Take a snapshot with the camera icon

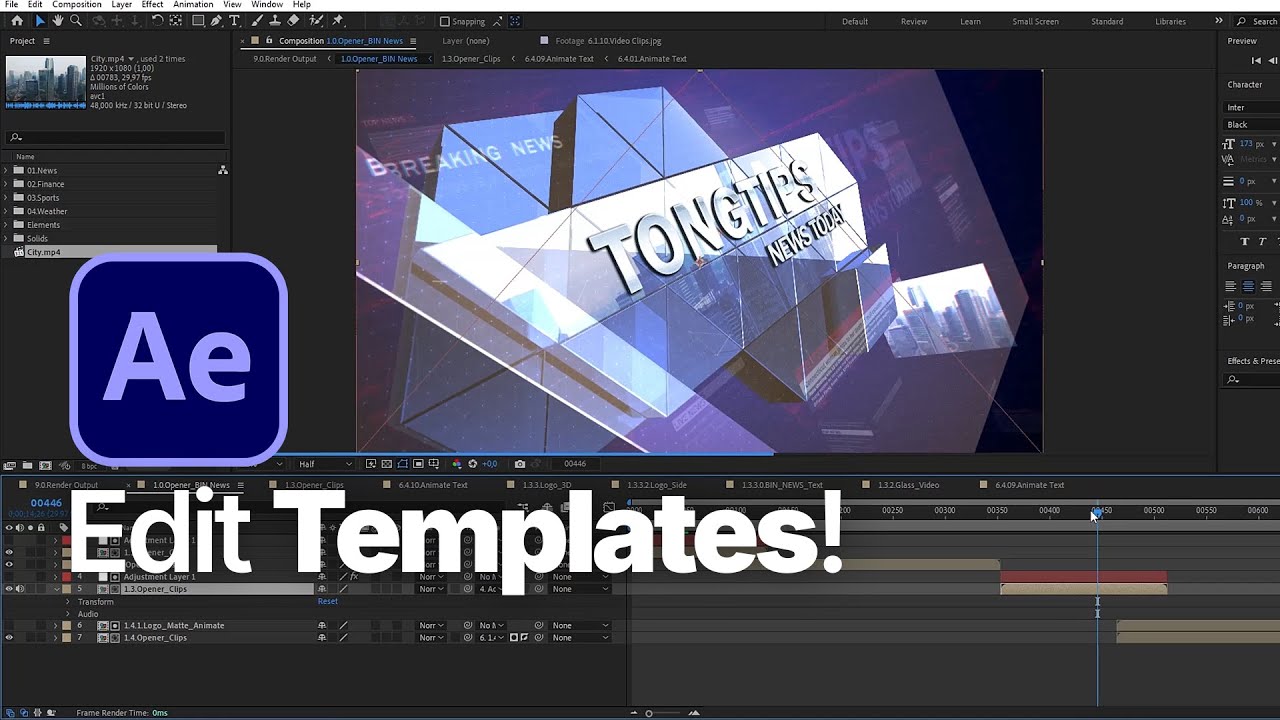(520, 464)
